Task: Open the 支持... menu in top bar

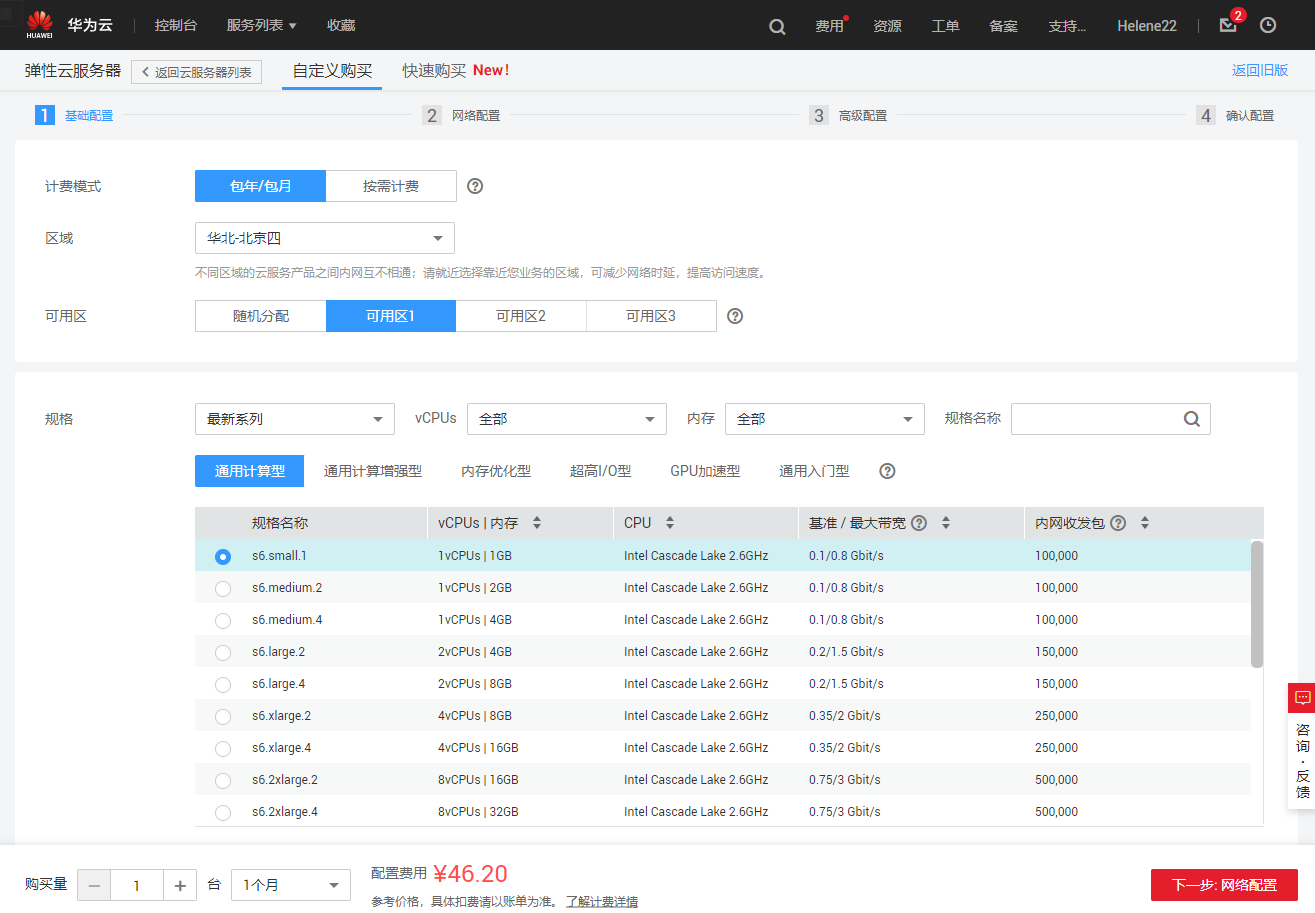Action: 1067,26
